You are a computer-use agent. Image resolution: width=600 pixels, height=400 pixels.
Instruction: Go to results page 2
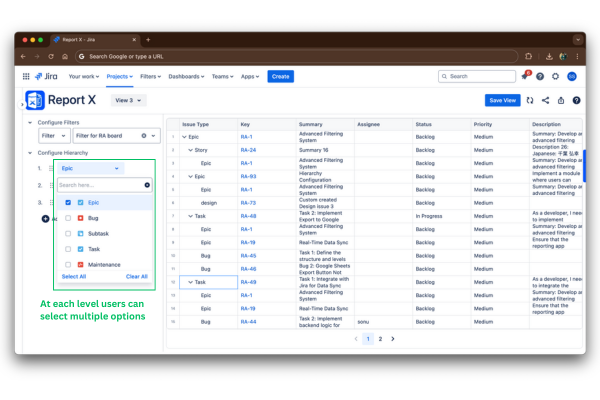[380, 339]
